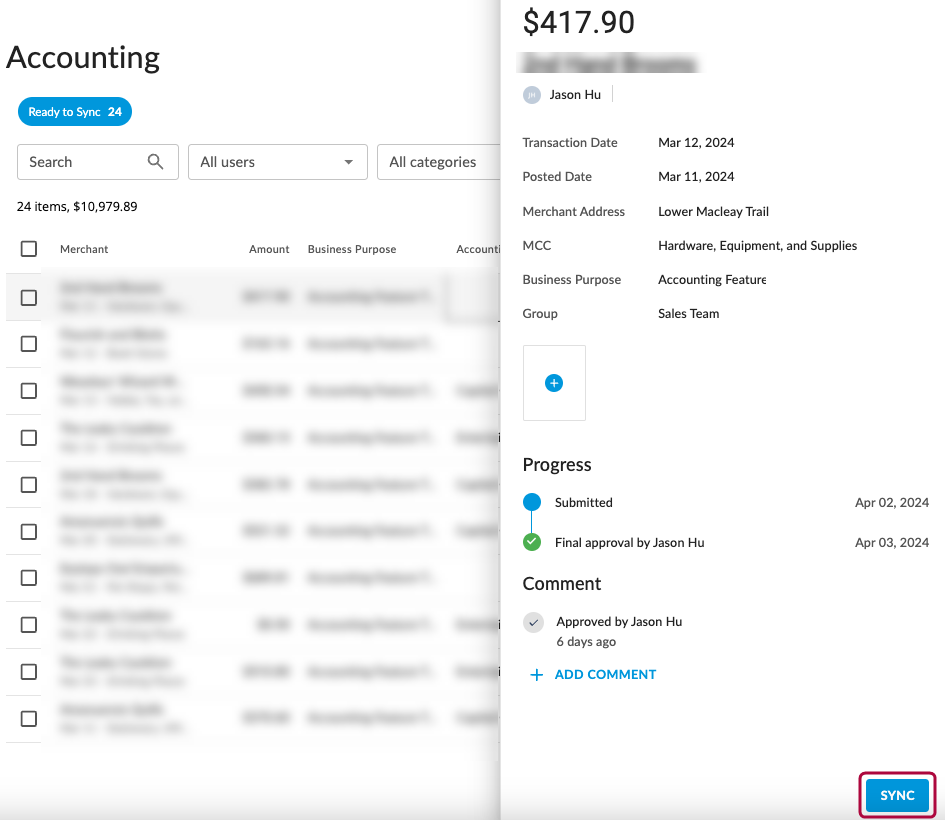Tick the last visible row's checkbox
Screen dimensions: 945x820
pyautogui.click(x=29, y=719)
